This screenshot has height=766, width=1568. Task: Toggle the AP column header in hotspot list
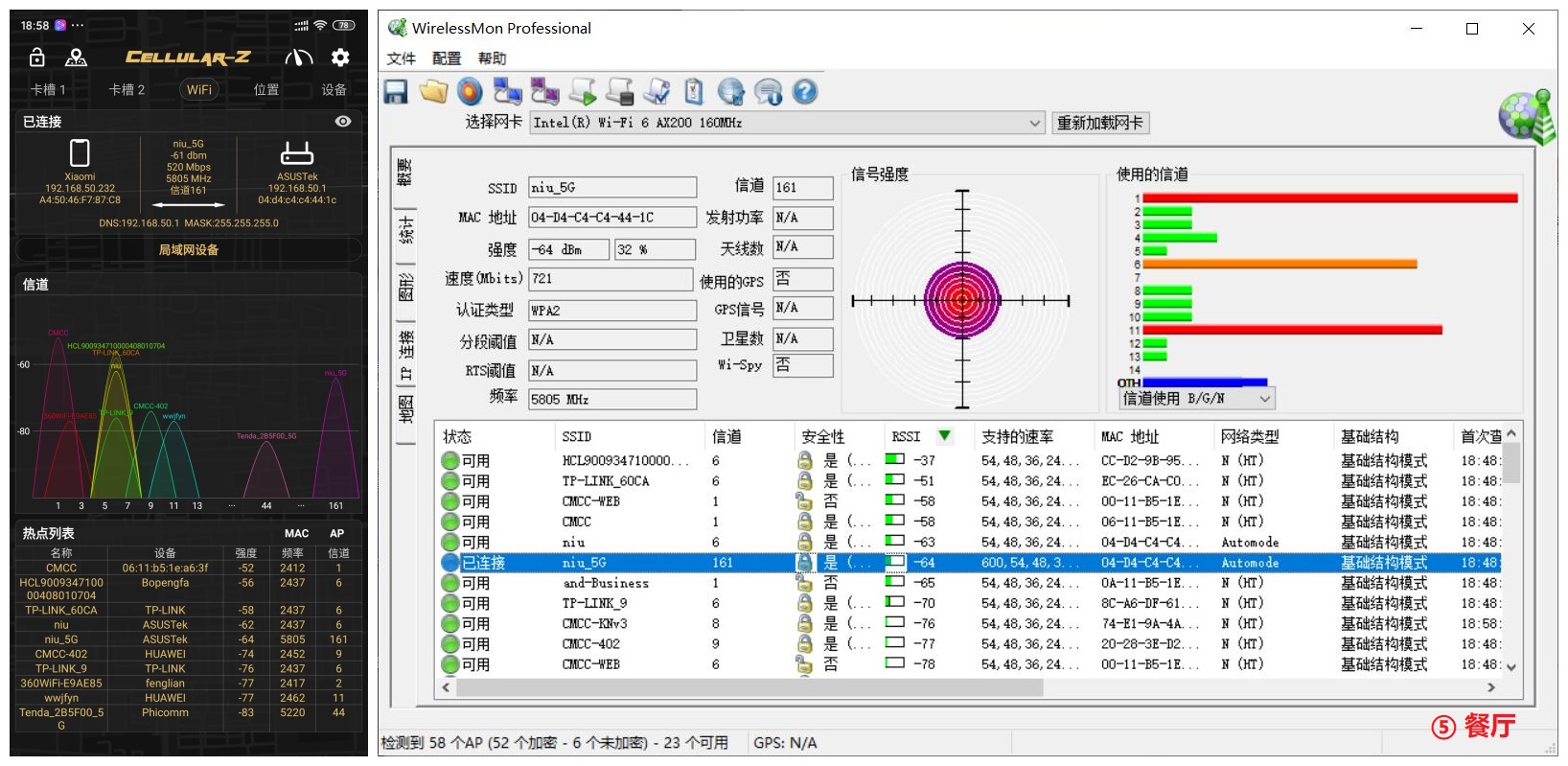point(336,533)
